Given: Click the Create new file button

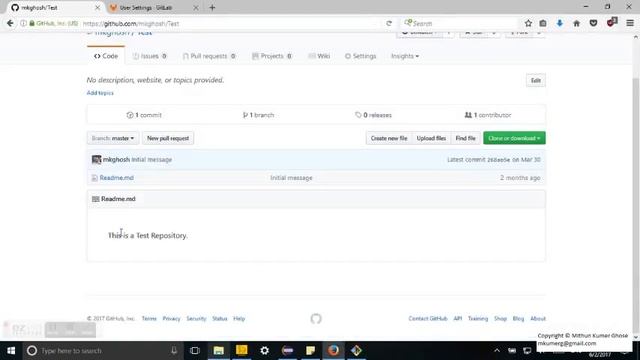Looking at the screenshot, I should [x=389, y=138].
